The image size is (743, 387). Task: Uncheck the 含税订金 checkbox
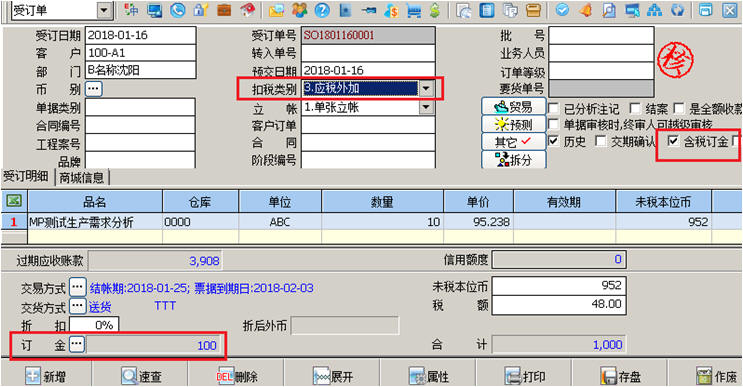click(x=673, y=141)
